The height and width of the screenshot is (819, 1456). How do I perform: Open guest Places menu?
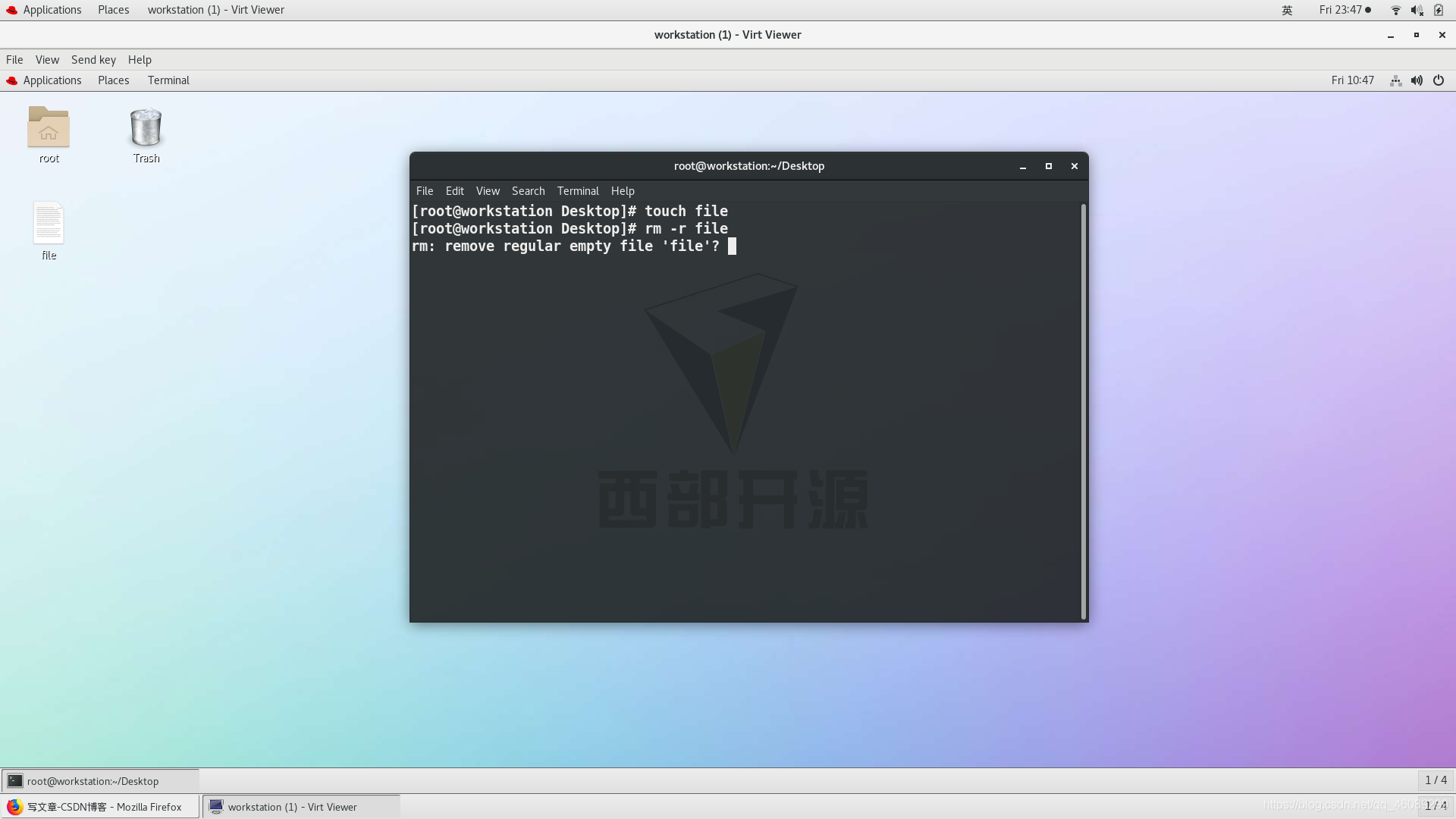point(114,80)
